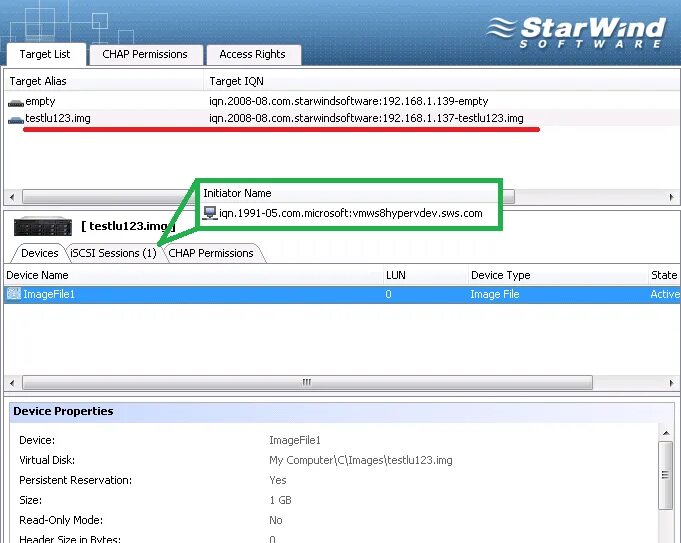Select the Devices sub-tab
Screen dimensions: 681x543
pyautogui.click(x=40, y=253)
